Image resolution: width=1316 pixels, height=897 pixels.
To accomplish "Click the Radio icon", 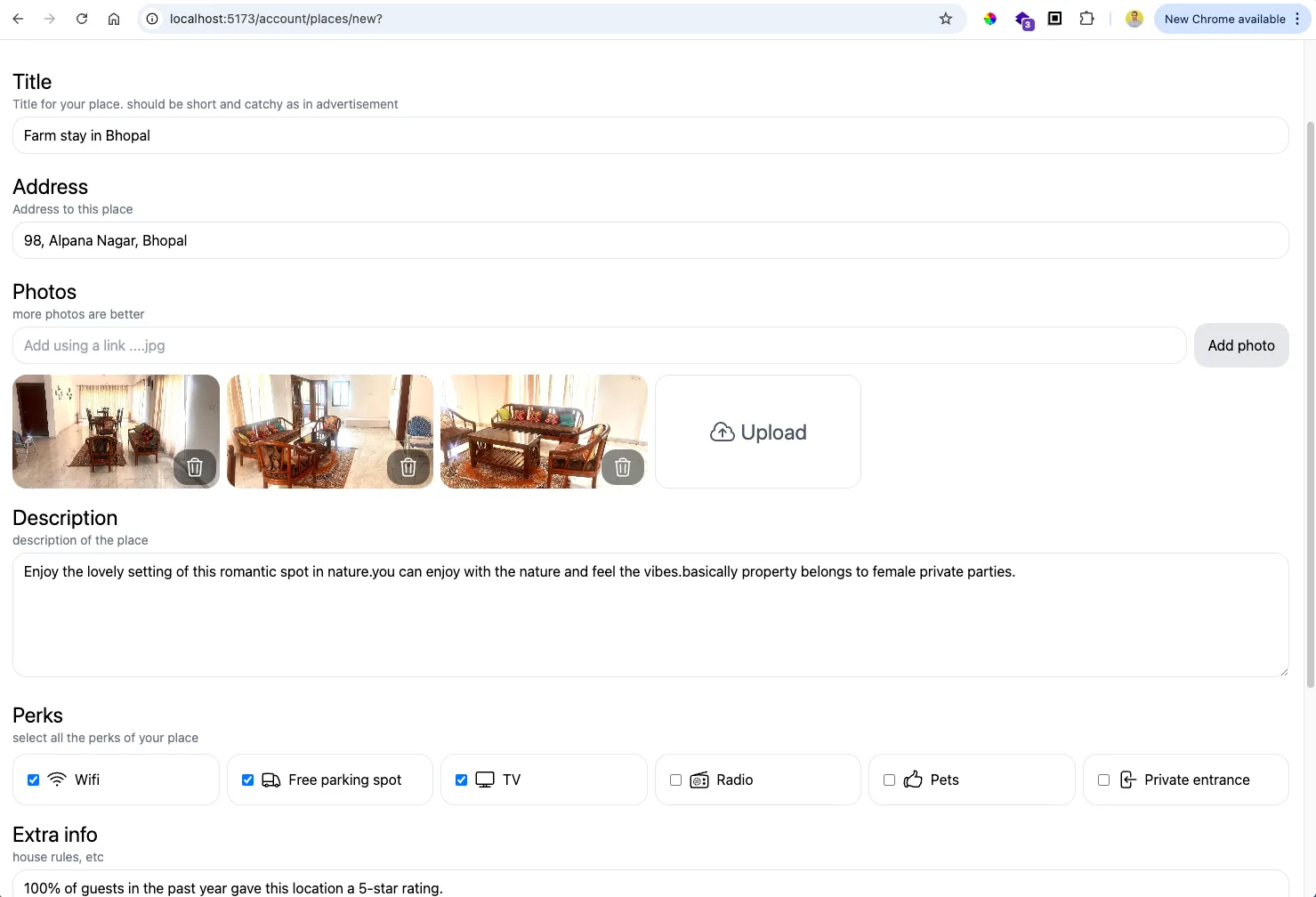I will click(699, 780).
